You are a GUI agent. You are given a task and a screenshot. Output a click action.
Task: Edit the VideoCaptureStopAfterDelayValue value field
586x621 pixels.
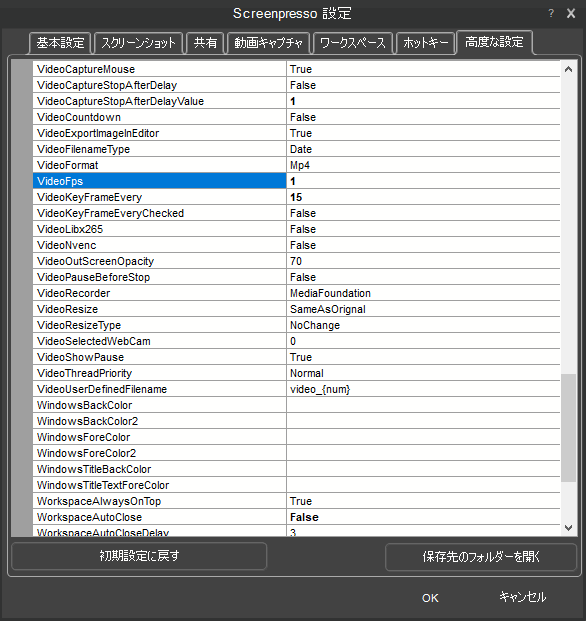click(x=423, y=101)
